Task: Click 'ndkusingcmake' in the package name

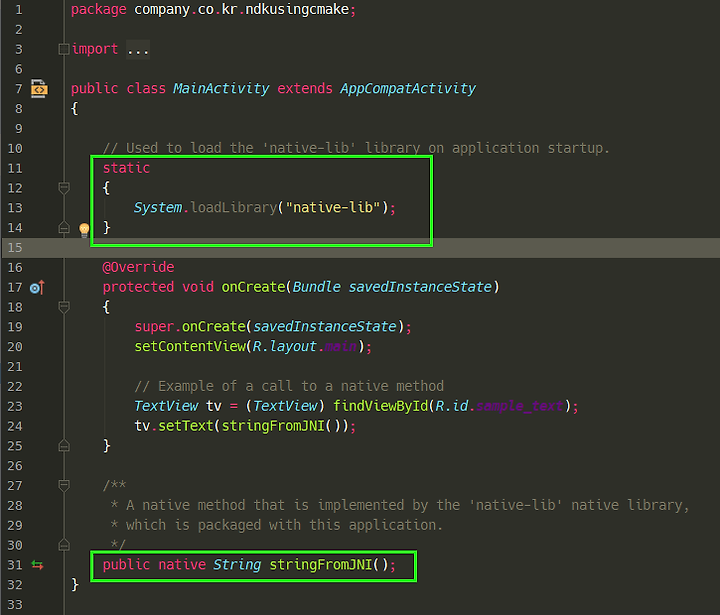Action: [x=297, y=10]
